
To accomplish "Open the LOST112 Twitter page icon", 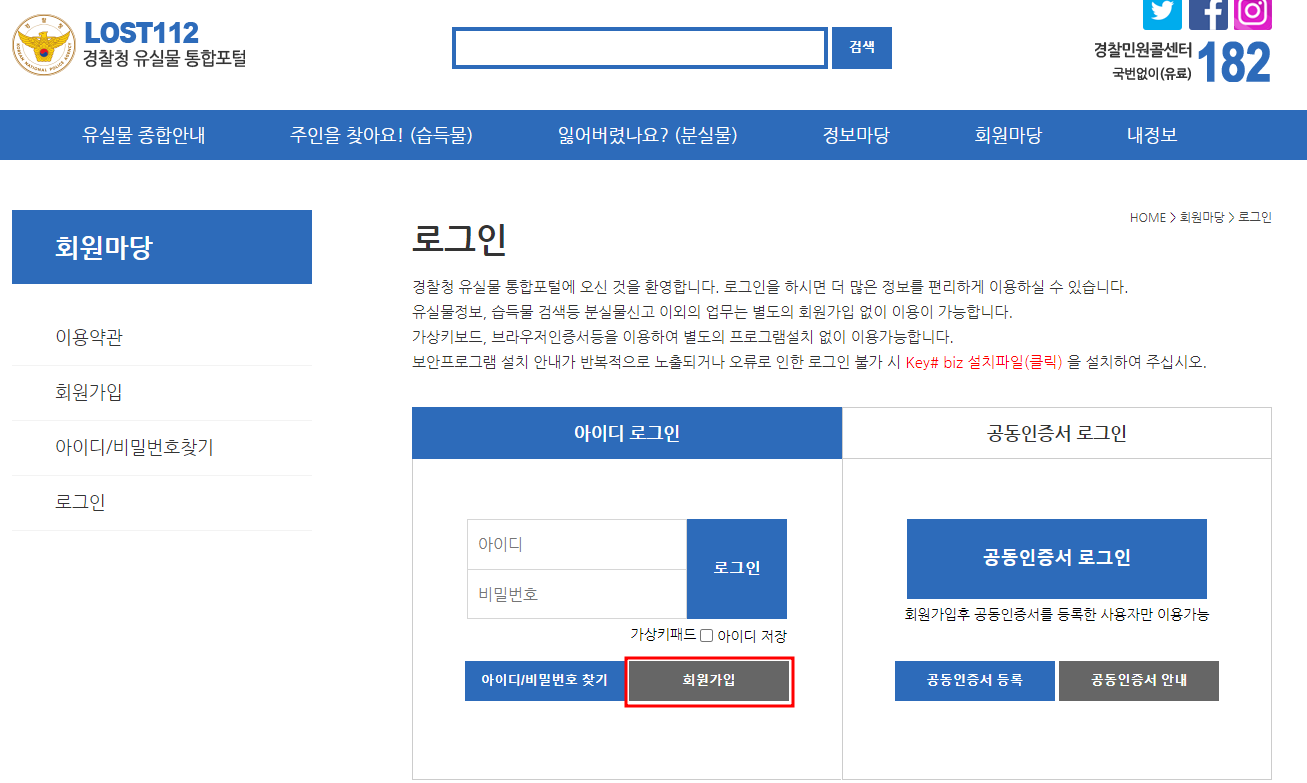I will (x=1162, y=14).
